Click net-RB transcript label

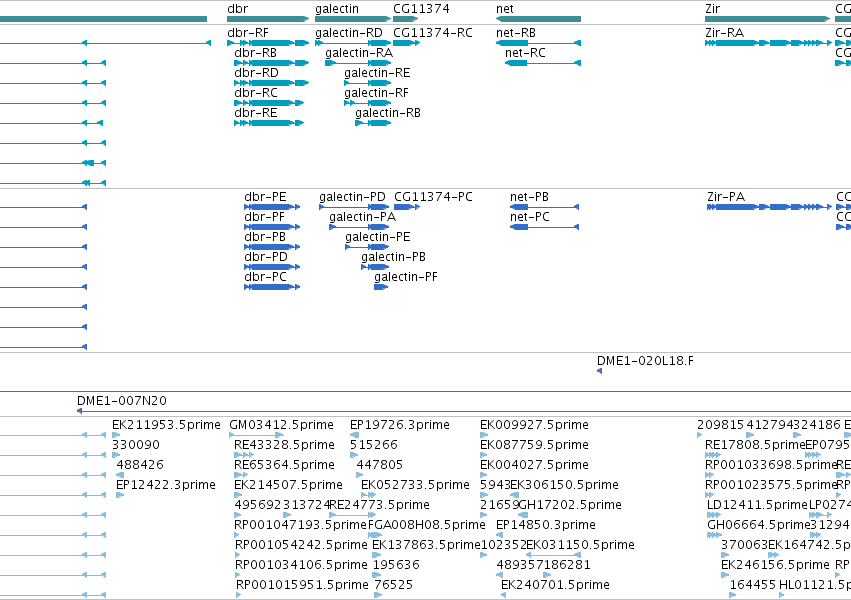pos(516,33)
